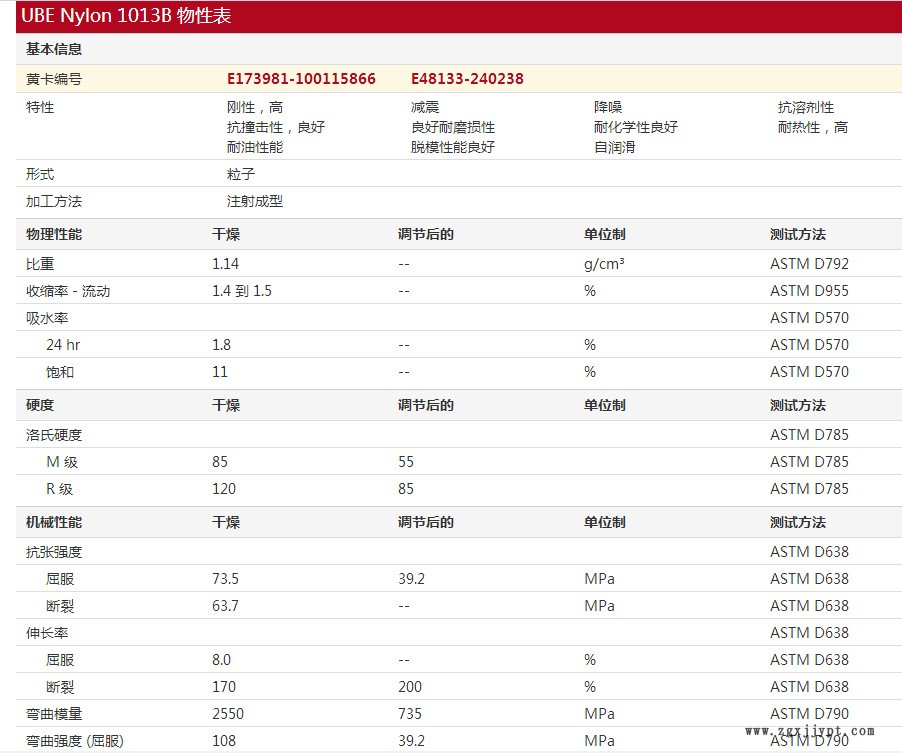902x753 pixels.
Task: Click the "形式" row label
Action: 40,174
